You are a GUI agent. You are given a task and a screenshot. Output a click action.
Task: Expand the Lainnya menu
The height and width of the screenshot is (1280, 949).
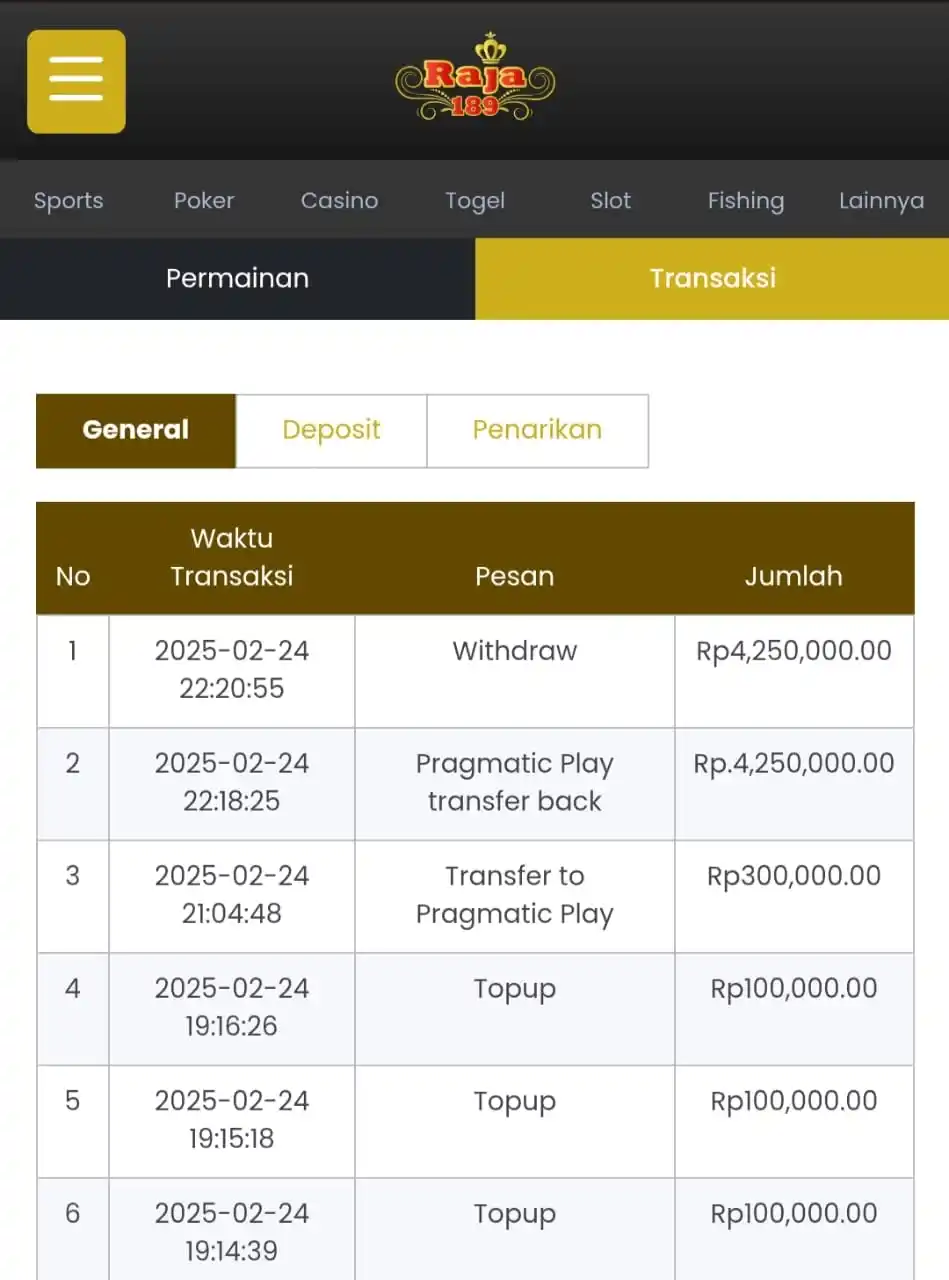(881, 200)
